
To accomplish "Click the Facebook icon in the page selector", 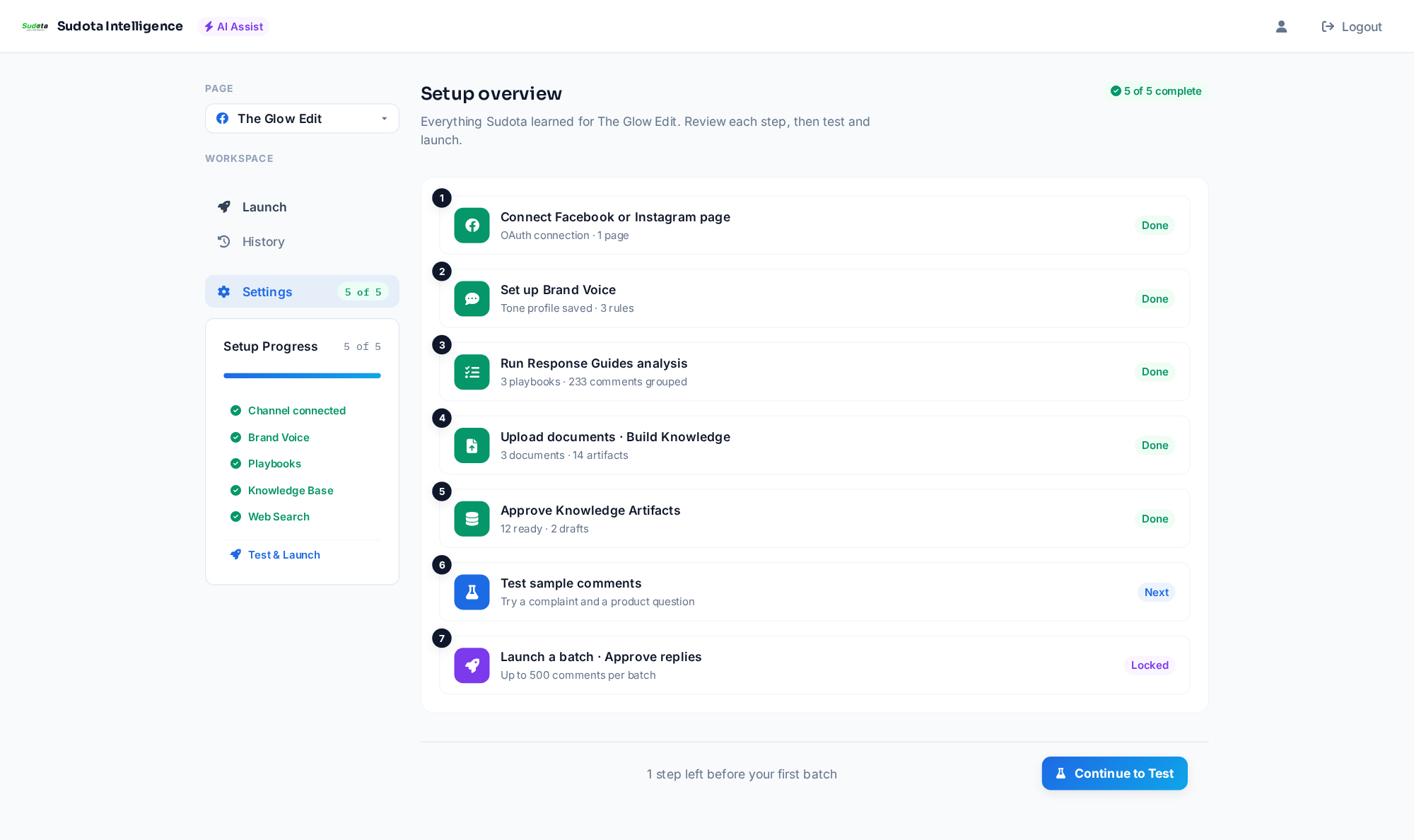I will [222, 118].
